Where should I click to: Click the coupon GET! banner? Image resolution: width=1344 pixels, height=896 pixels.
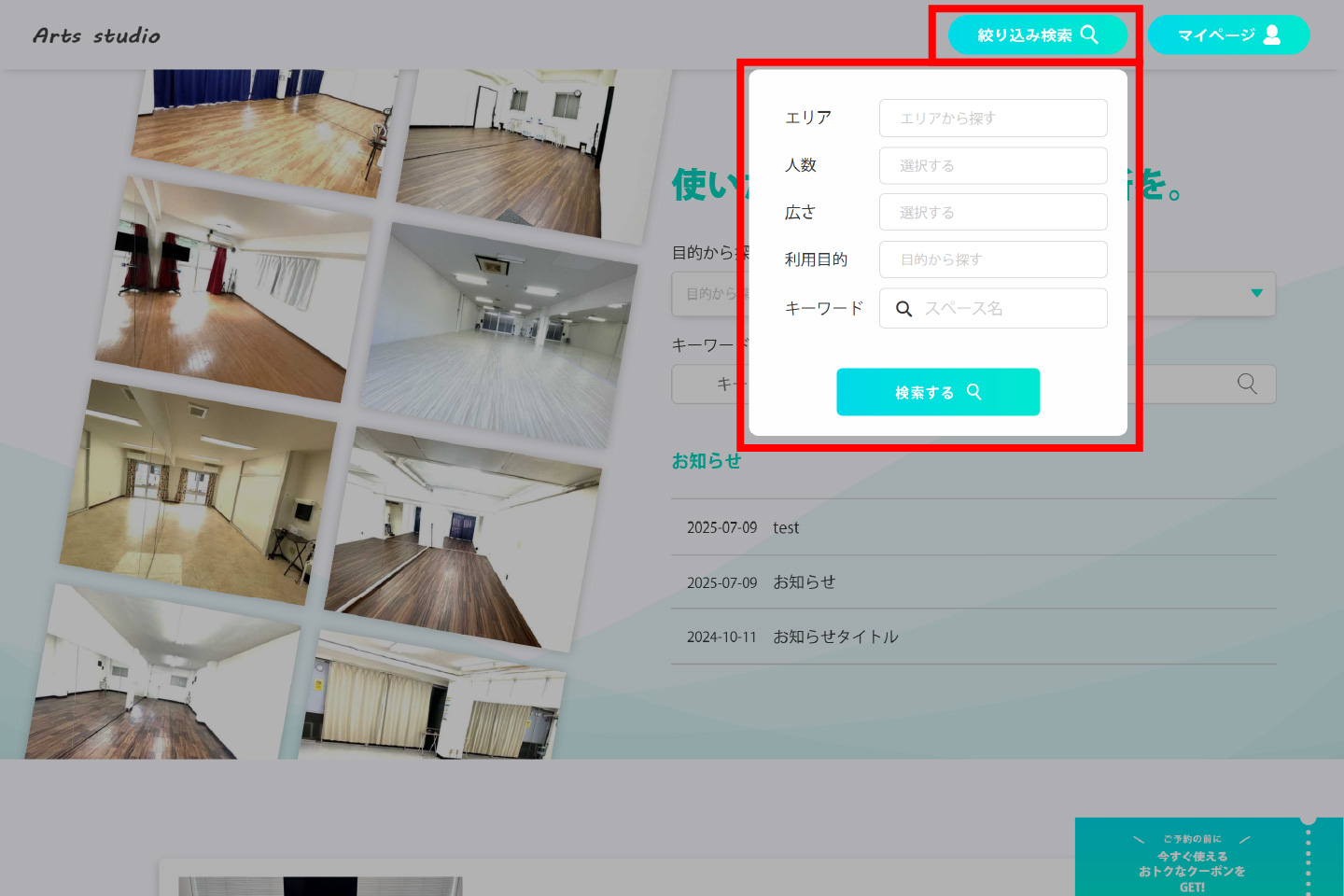[x=1192, y=862]
